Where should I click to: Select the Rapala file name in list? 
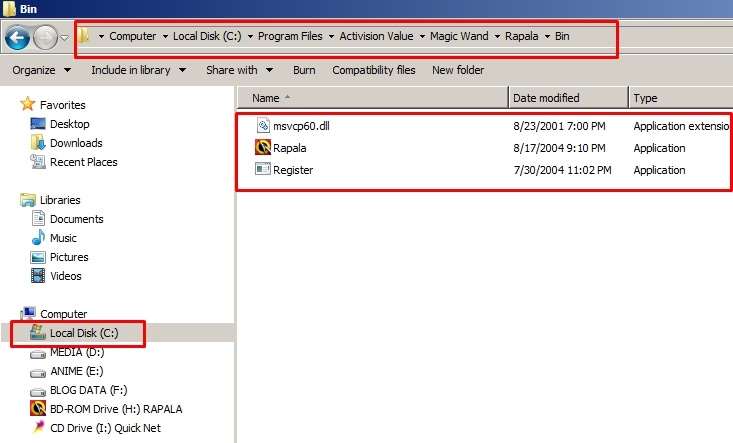289,148
